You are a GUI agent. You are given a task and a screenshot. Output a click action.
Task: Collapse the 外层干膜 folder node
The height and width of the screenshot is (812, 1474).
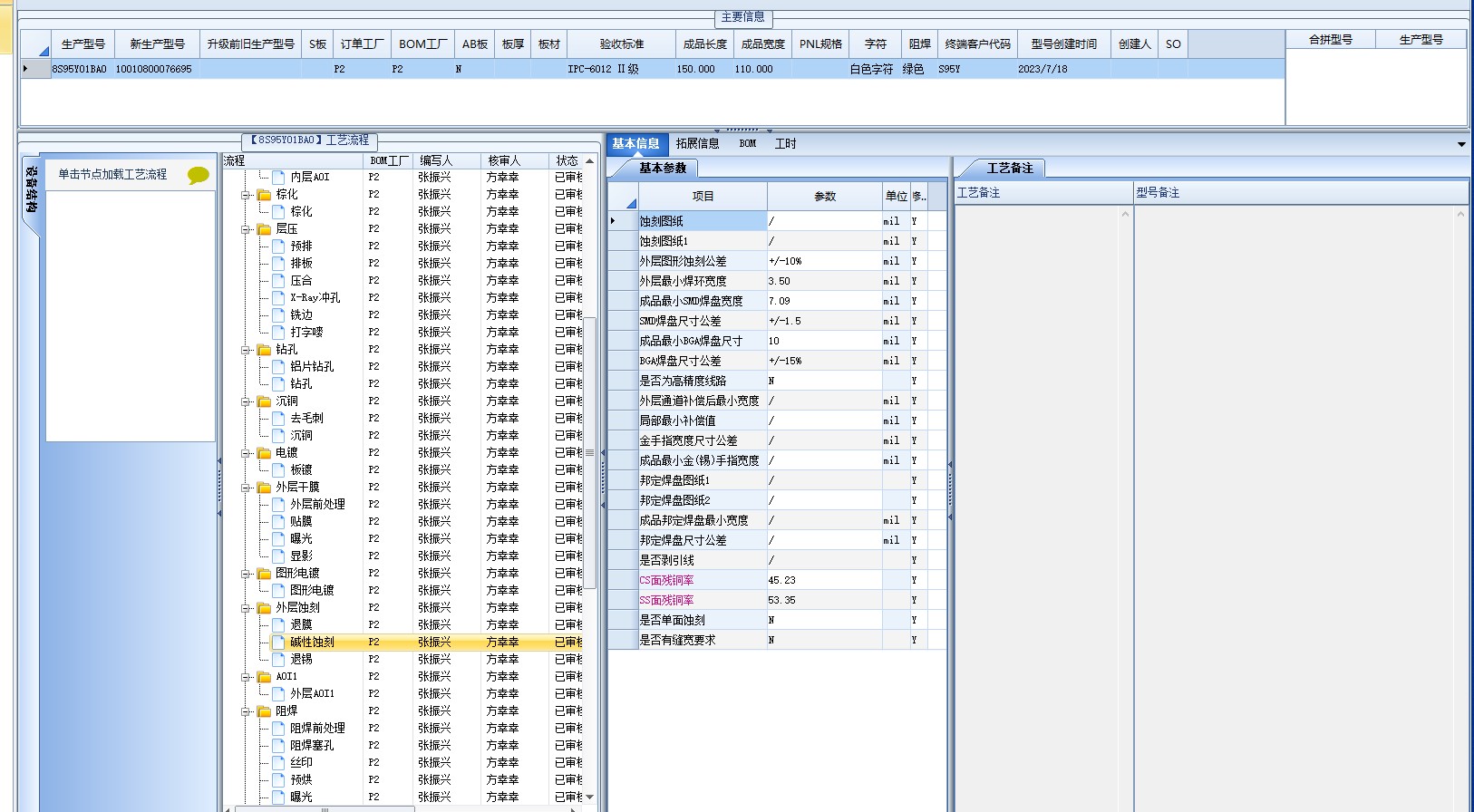click(246, 488)
